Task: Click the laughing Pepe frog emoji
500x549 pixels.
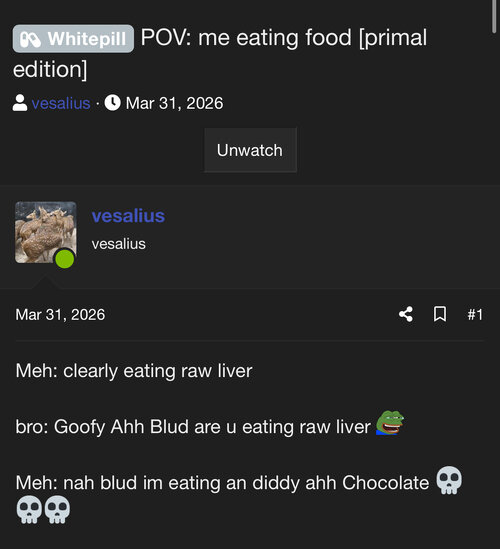Action: [390, 423]
